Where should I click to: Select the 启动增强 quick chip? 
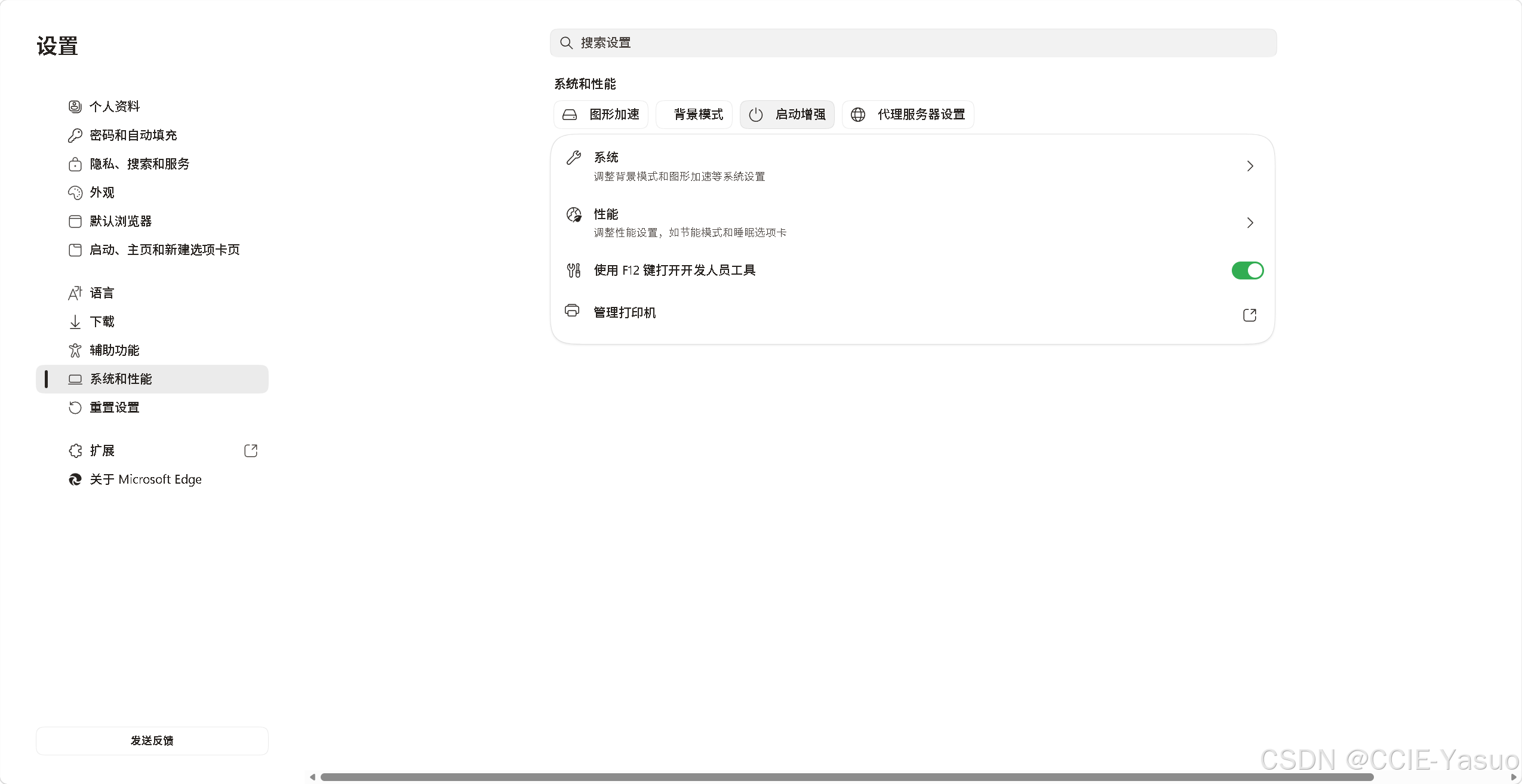tap(787, 115)
